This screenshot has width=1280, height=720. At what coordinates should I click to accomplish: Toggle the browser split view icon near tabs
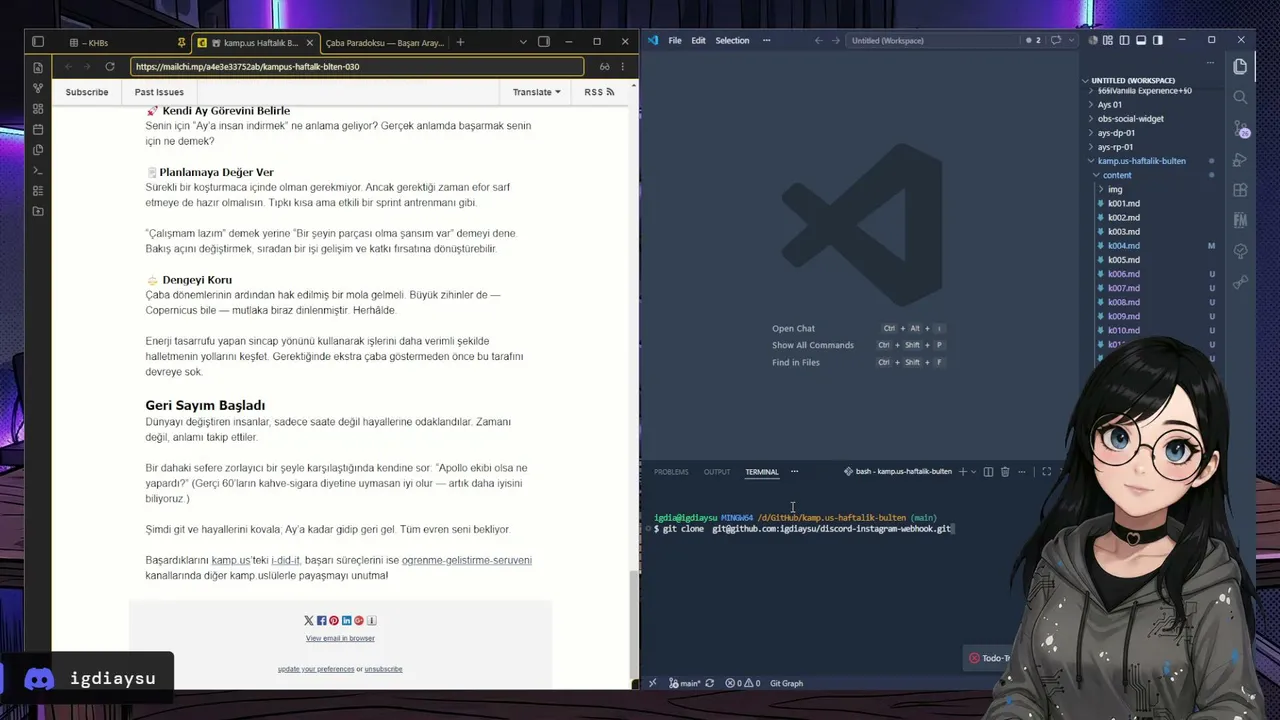click(x=544, y=42)
